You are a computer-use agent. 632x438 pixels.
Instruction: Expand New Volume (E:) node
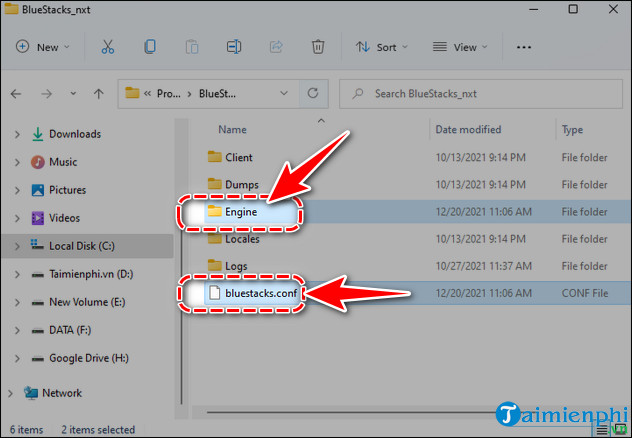click(17, 302)
